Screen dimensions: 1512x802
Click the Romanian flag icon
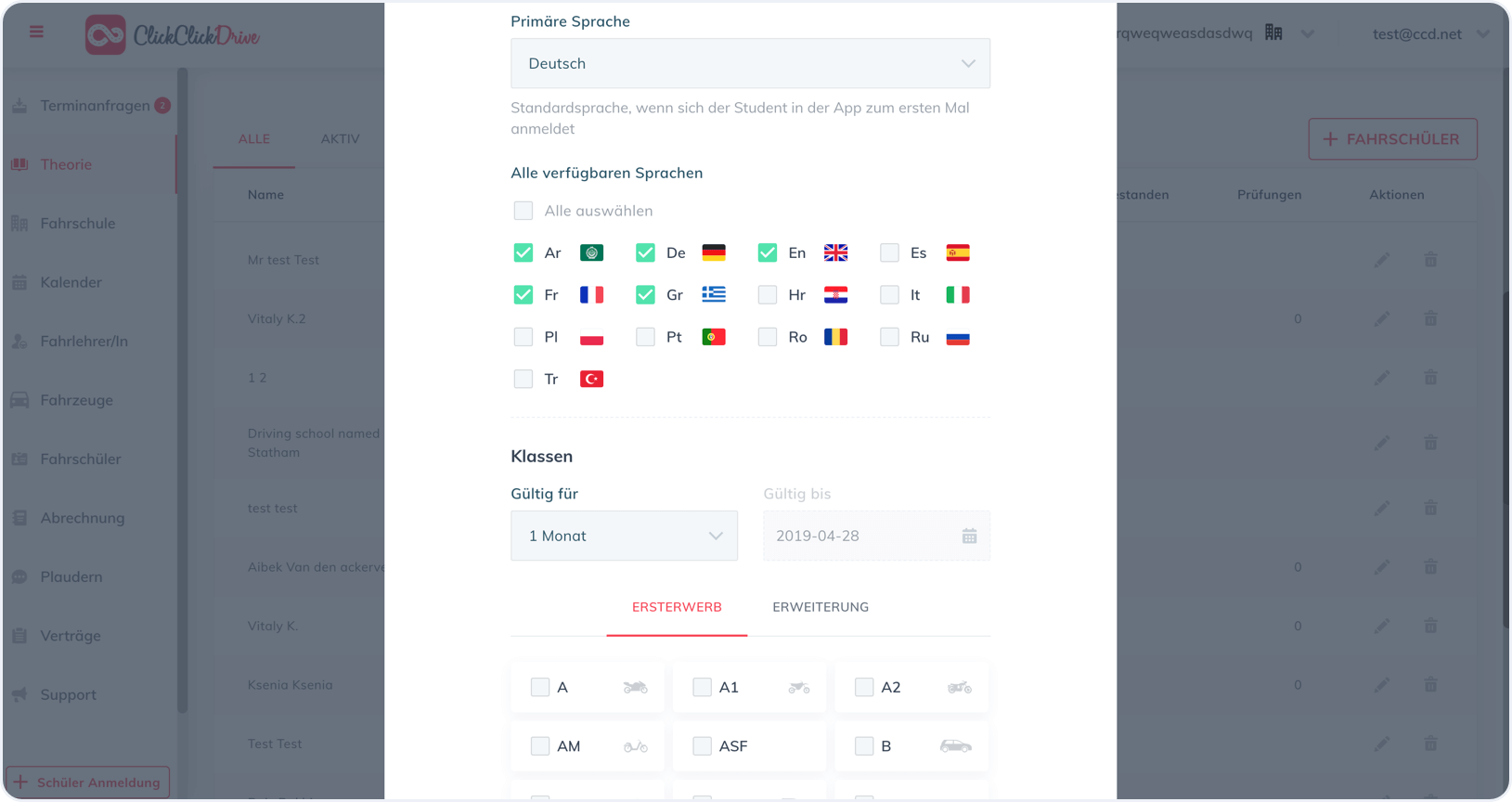835,337
